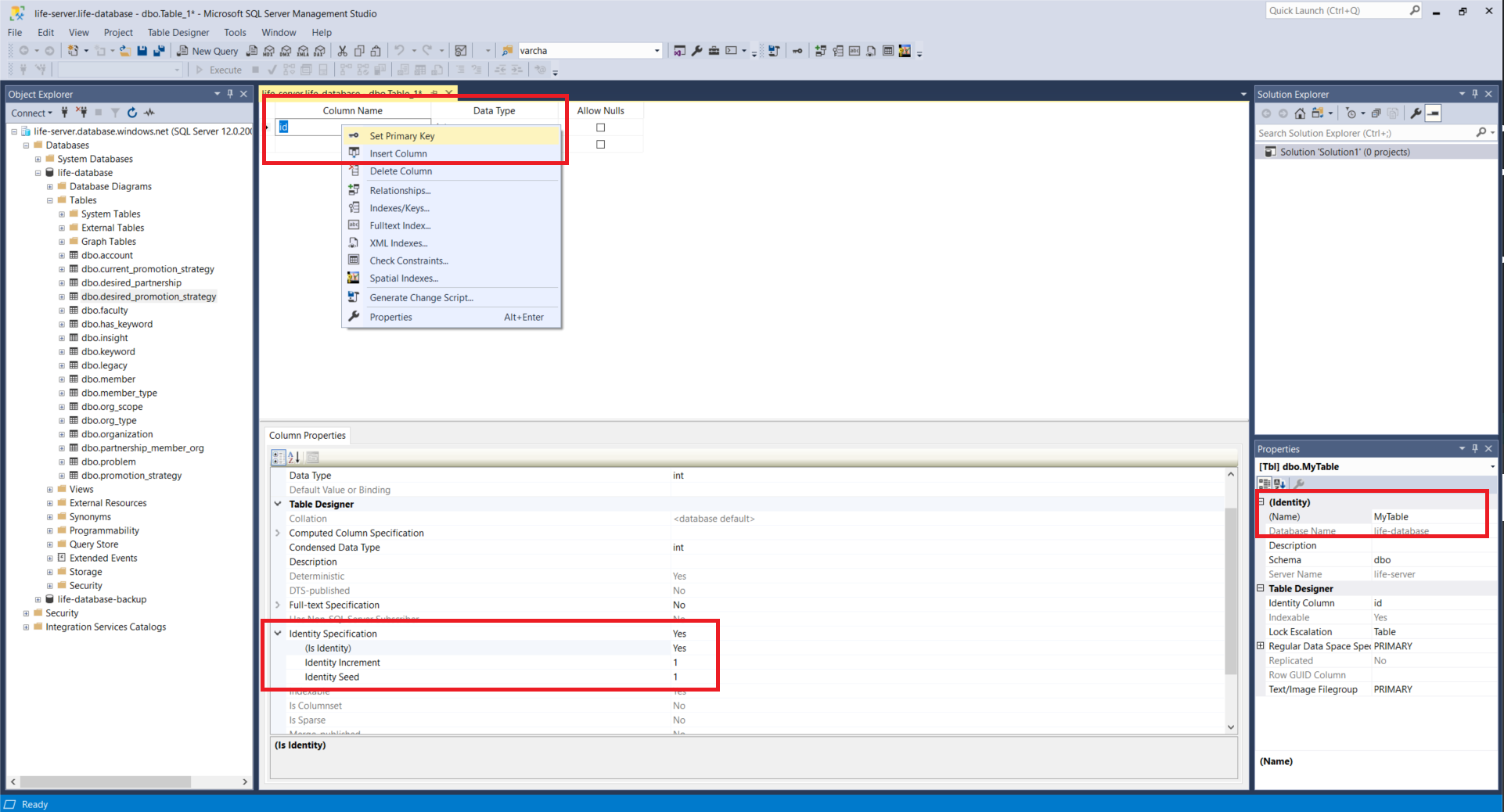Click vertical scrollbar of Column Properties grid
1504x812 pixels.
(x=1231, y=590)
